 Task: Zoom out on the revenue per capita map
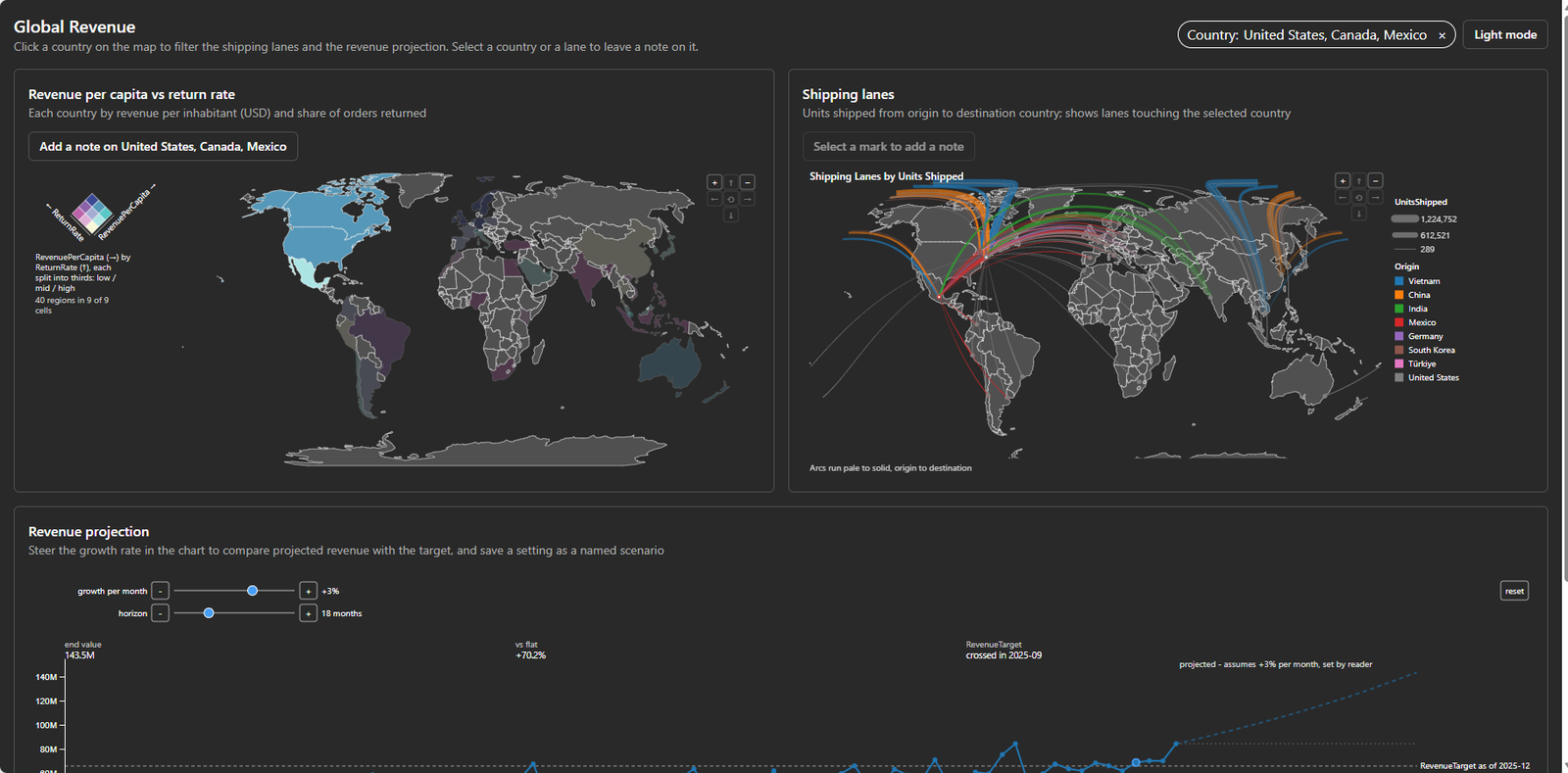(748, 182)
